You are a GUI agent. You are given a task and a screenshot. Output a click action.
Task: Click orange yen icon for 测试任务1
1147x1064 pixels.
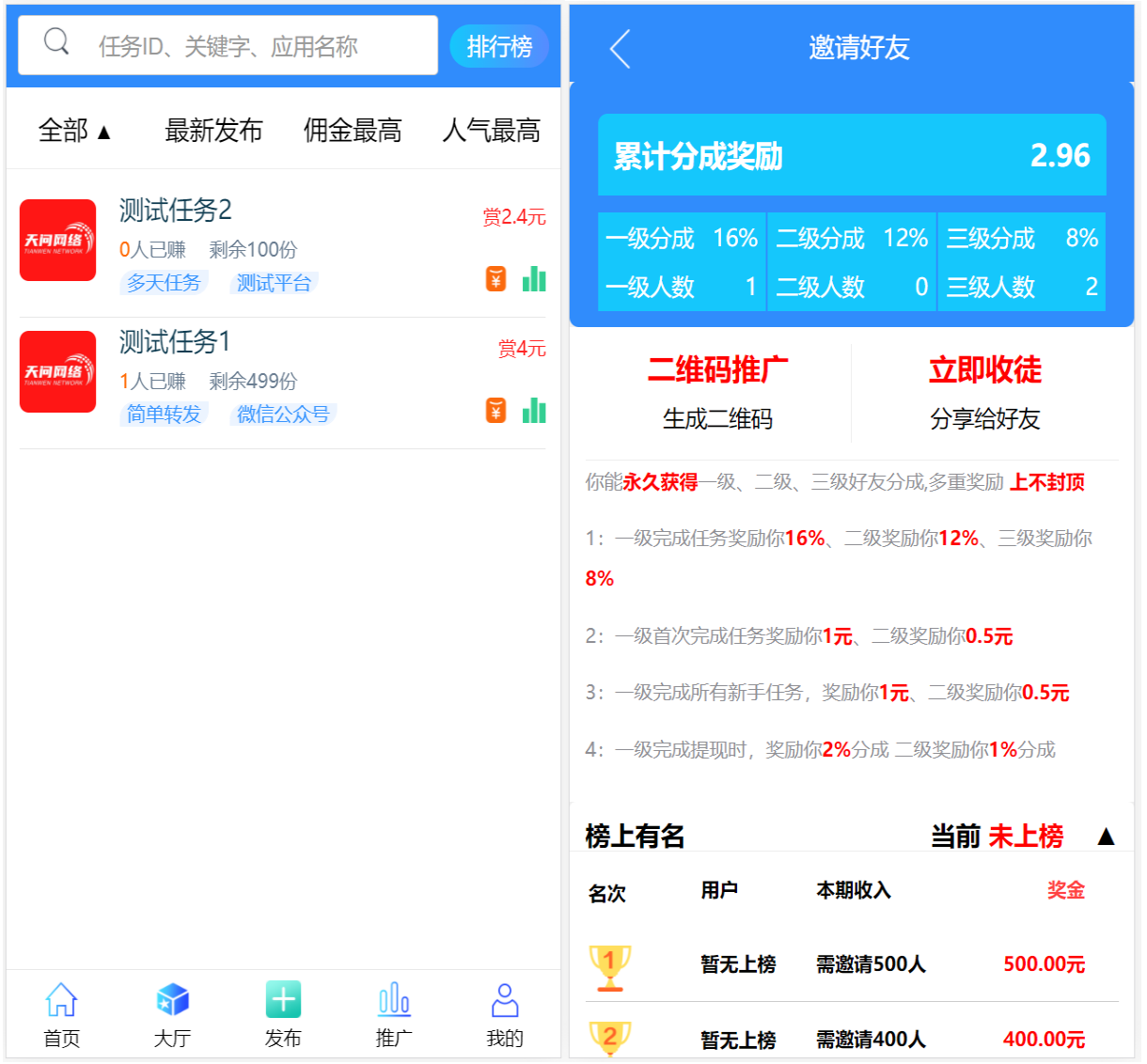click(x=495, y=411)
